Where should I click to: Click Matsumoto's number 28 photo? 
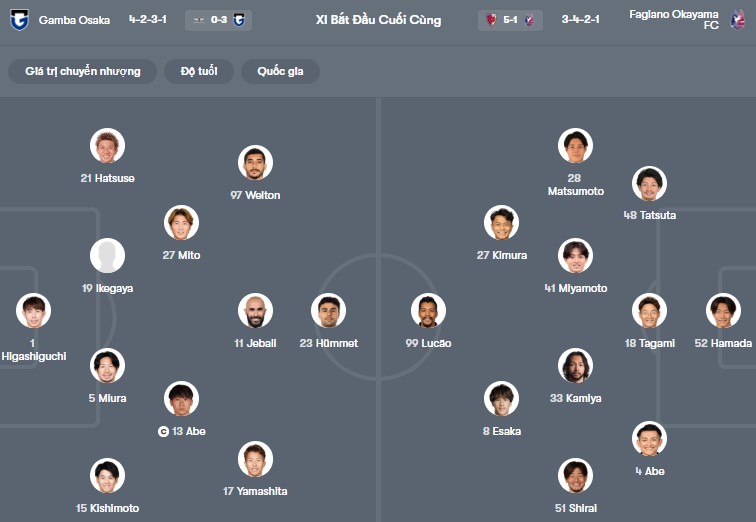[x=575, y=146]
